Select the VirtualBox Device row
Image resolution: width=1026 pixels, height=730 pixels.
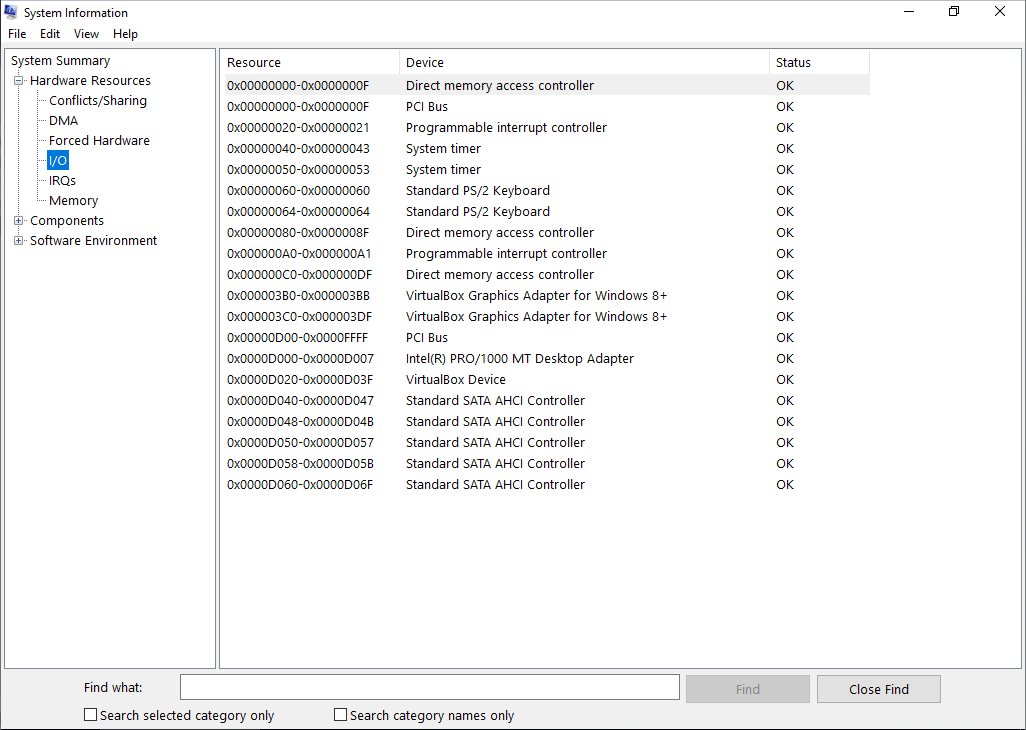[x=547, y=379]
